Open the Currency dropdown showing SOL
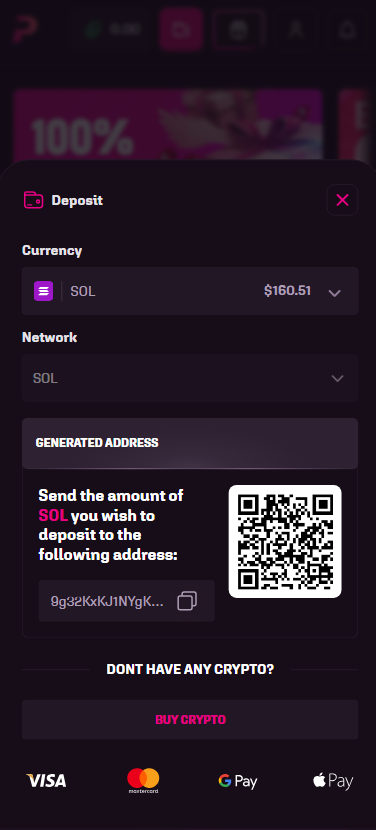The image size is (376, 830). (x=190, y=291)
